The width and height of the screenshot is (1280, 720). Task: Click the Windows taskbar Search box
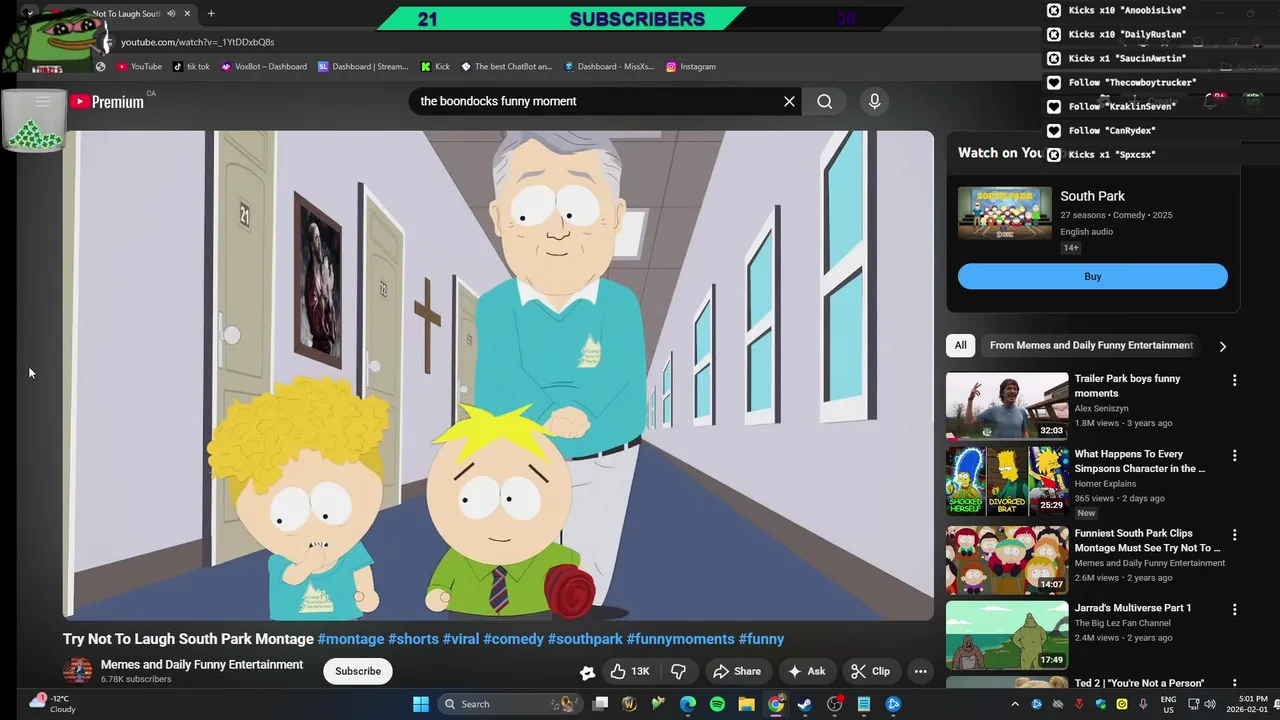coord(510,704)
